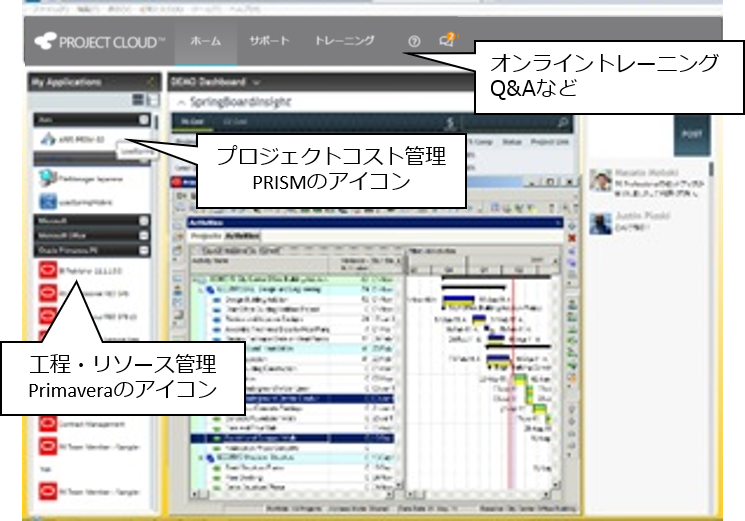Launch the ARES PRISM application icon
Screen dimensions: 745x521
pyautogui.click(x=48, y=140)
